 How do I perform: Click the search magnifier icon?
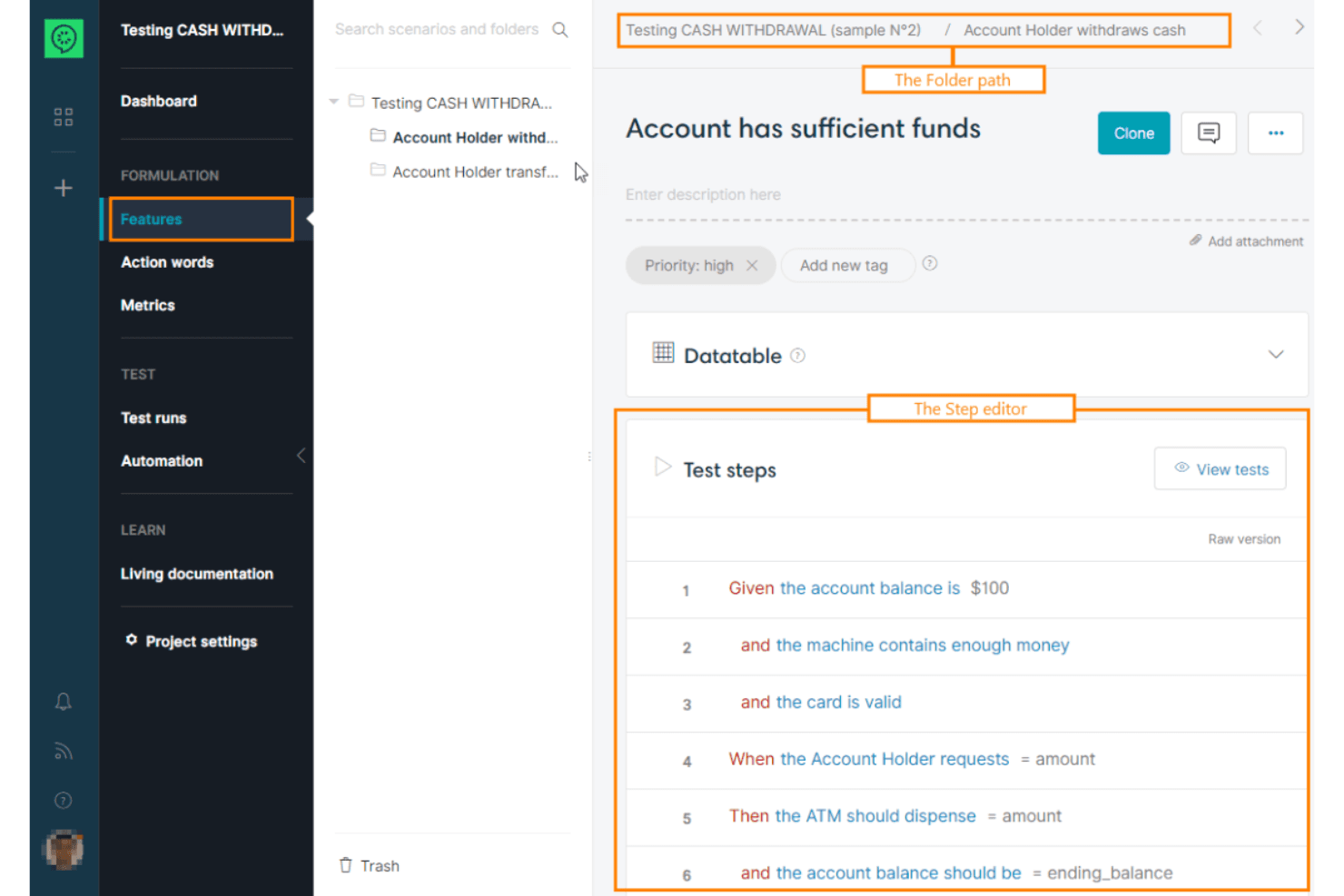coord(560,30)
